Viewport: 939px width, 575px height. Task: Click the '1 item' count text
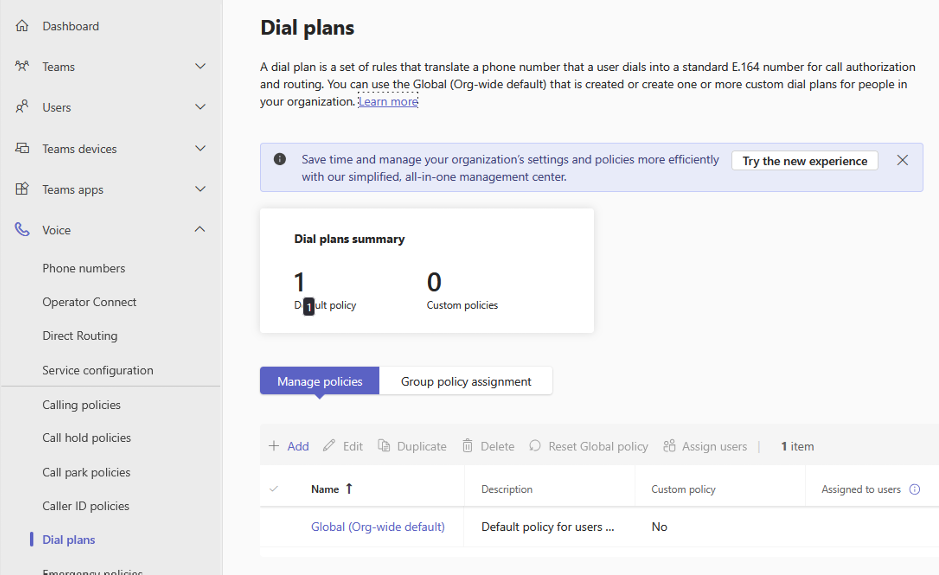(797, 446)
